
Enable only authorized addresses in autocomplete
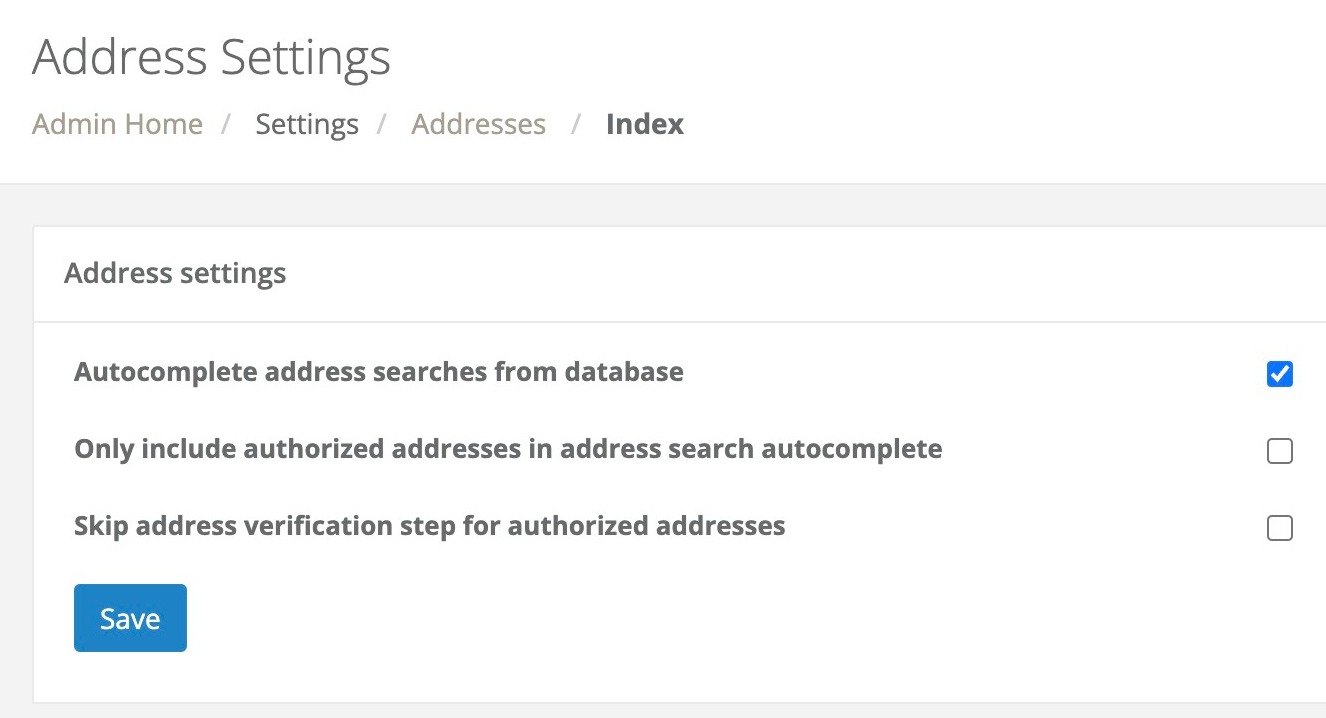pyautogui.click(x=1279, y=451)
